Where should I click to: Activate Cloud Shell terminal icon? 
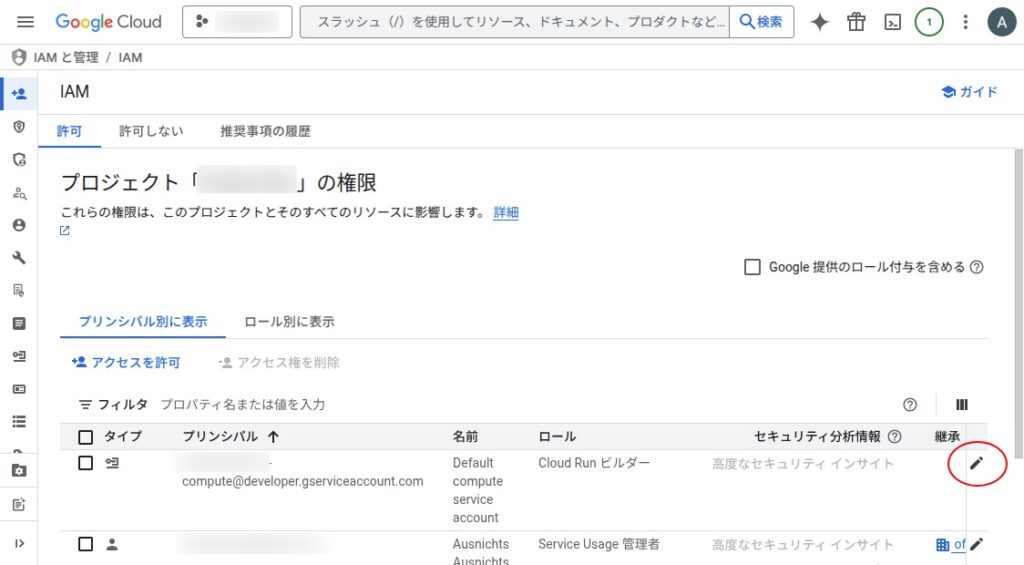pyautogui.click(x=892, y=22)
